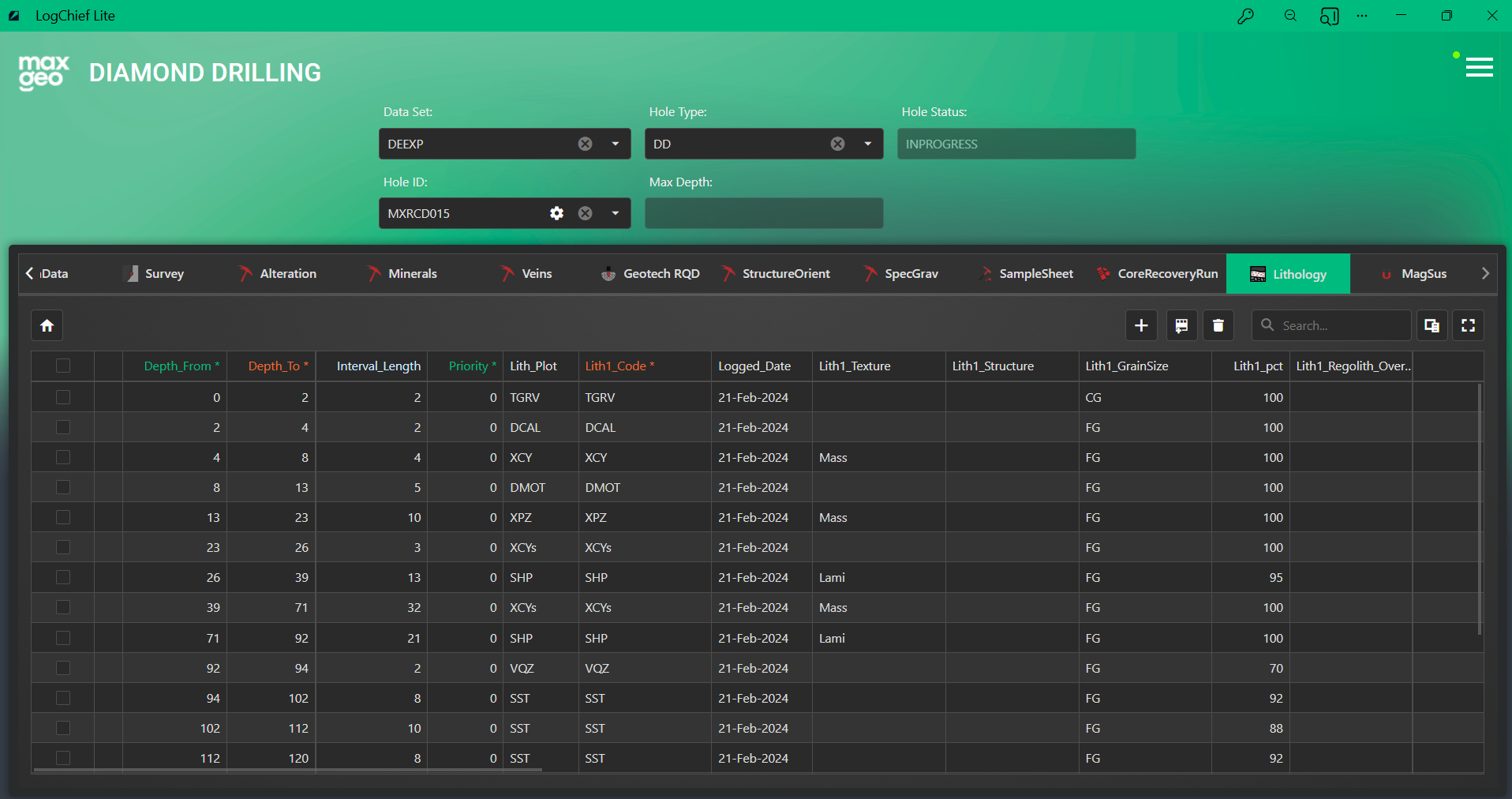Click the save rows icon
The height and width of the screenshot is (799, 1512).
pos(1181,325)
